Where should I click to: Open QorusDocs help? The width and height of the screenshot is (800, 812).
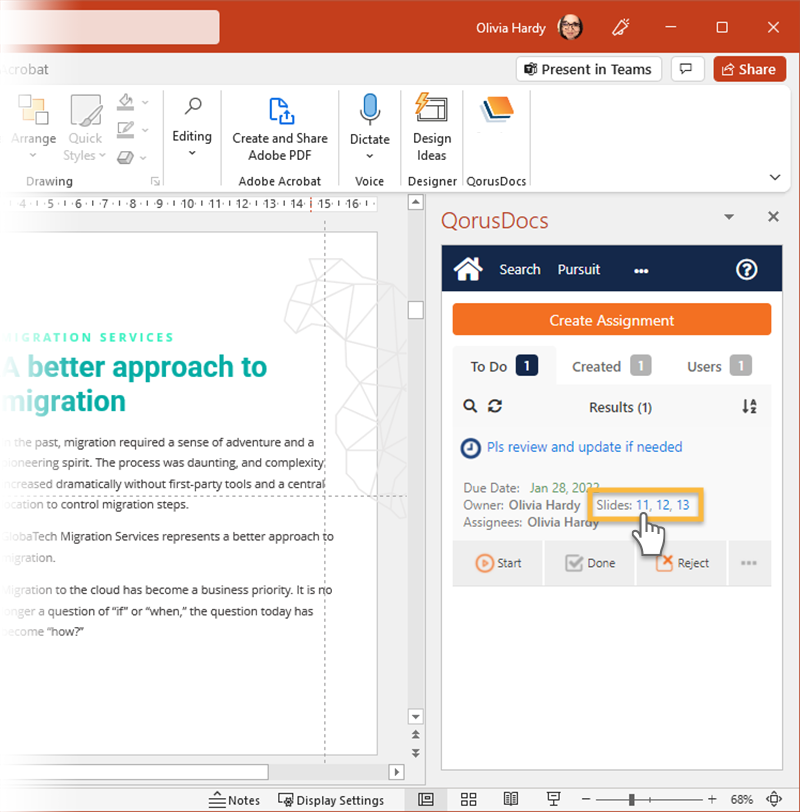pos(746,269)
